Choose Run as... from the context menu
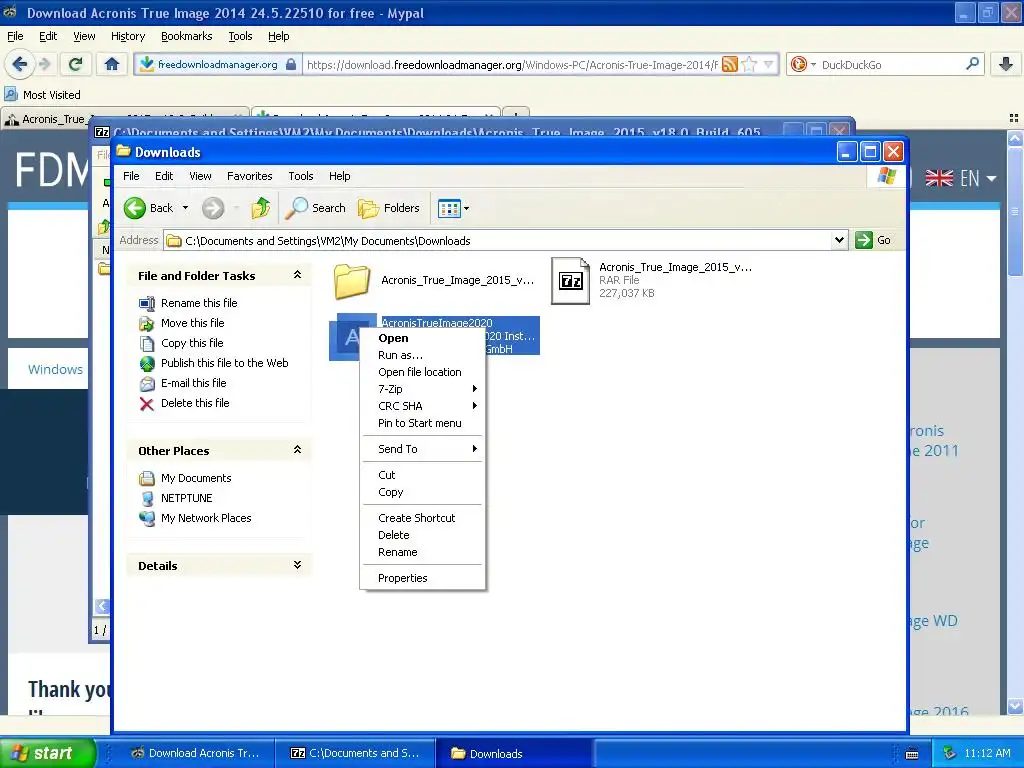The width and height of the screenshot is (1024, 768). [x=422, y=355]
